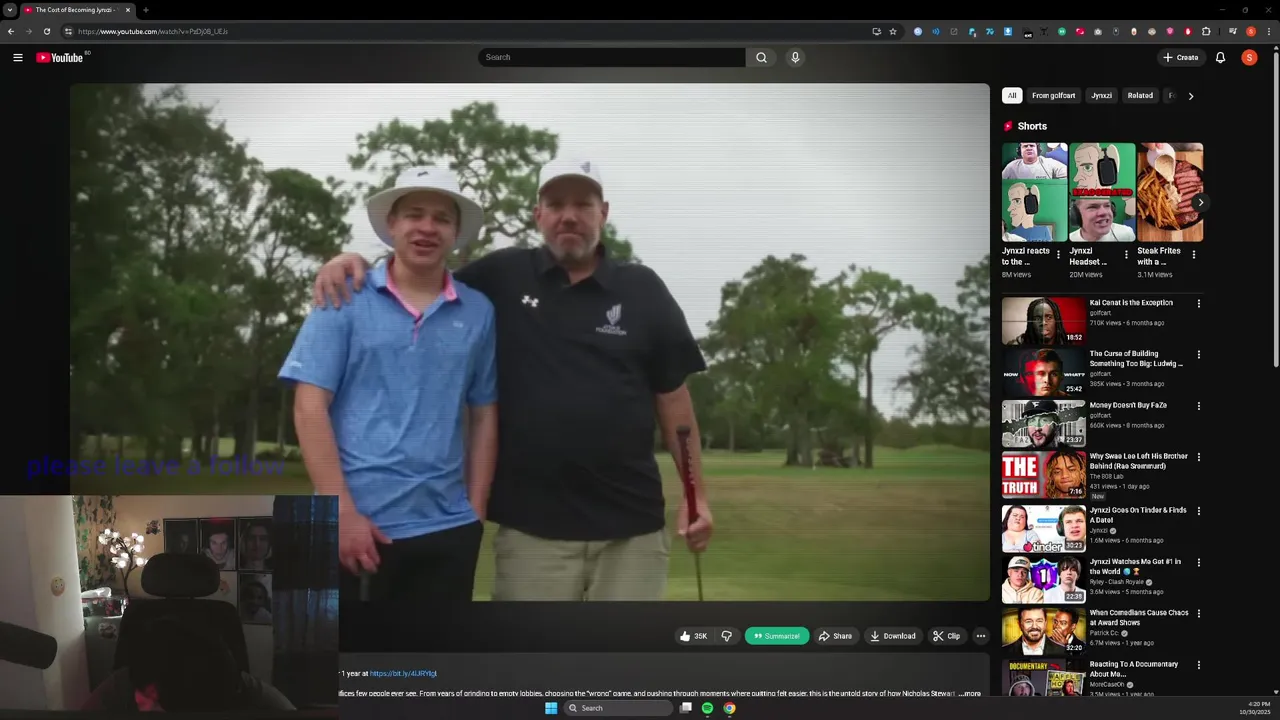Open the notifications bell
Screen dimensions: 1280x720
[x=1220, y=57]
